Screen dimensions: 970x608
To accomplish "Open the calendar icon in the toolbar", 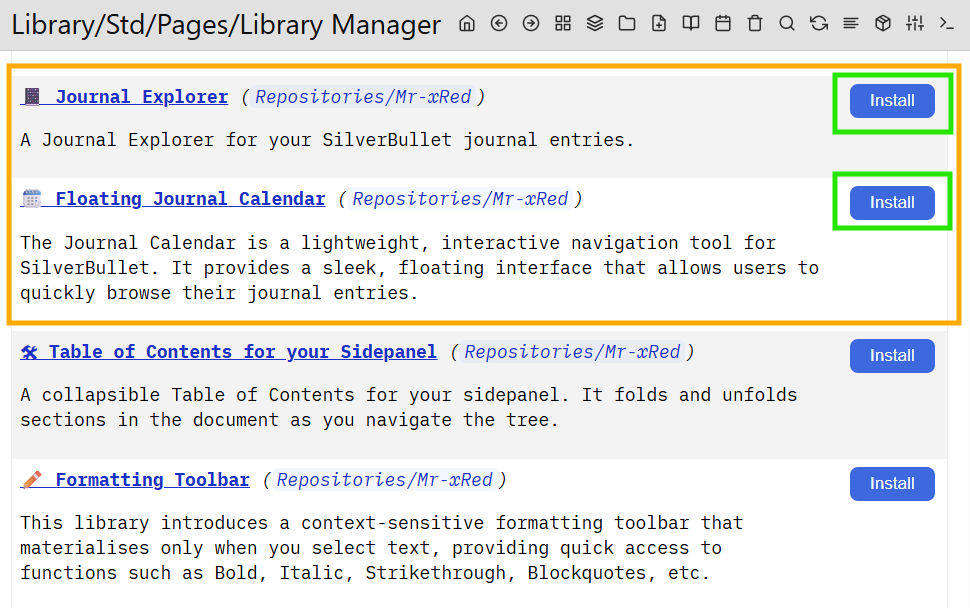I will [723, 24].
